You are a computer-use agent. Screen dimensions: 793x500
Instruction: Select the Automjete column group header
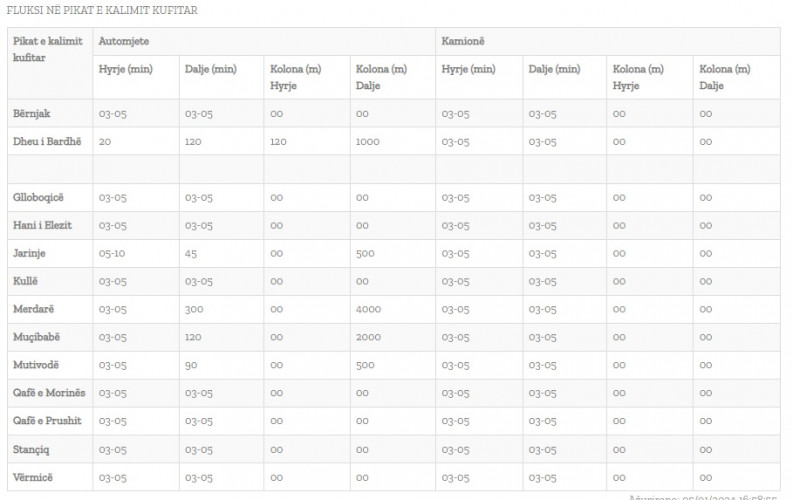coord(123,41)
